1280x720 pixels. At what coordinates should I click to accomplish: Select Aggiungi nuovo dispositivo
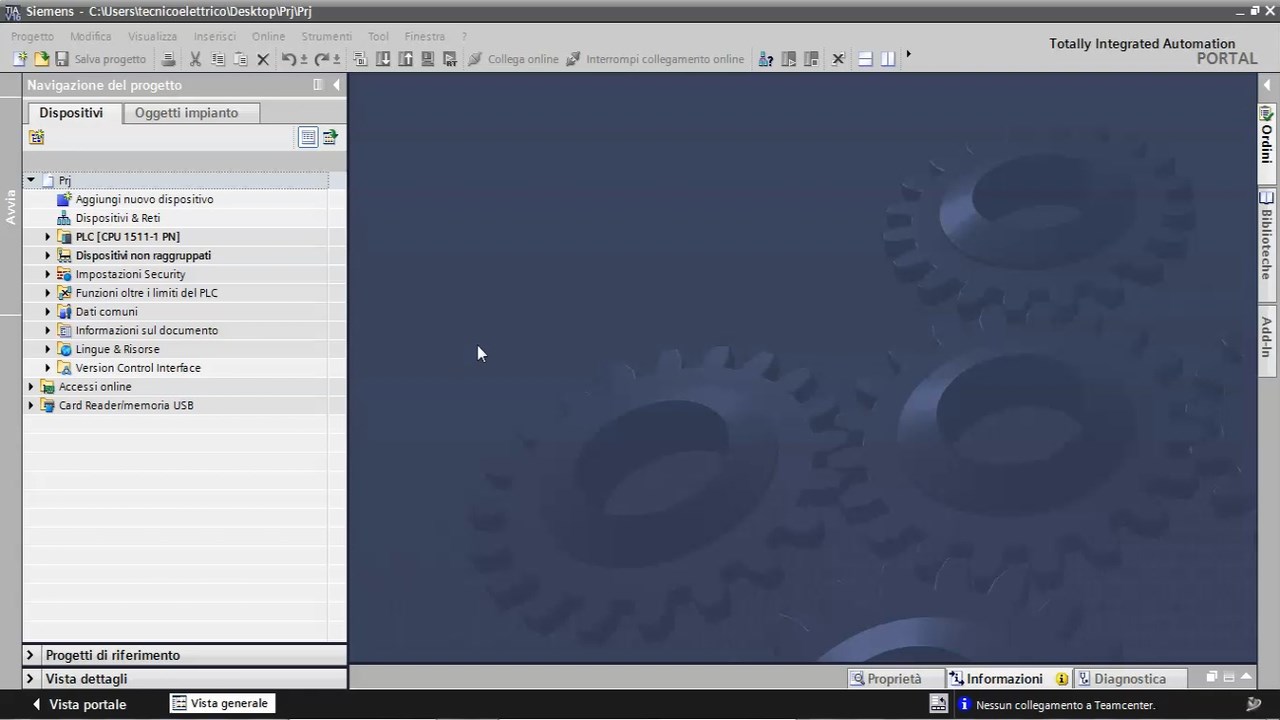pyautogui.click(x=144, y=199)
